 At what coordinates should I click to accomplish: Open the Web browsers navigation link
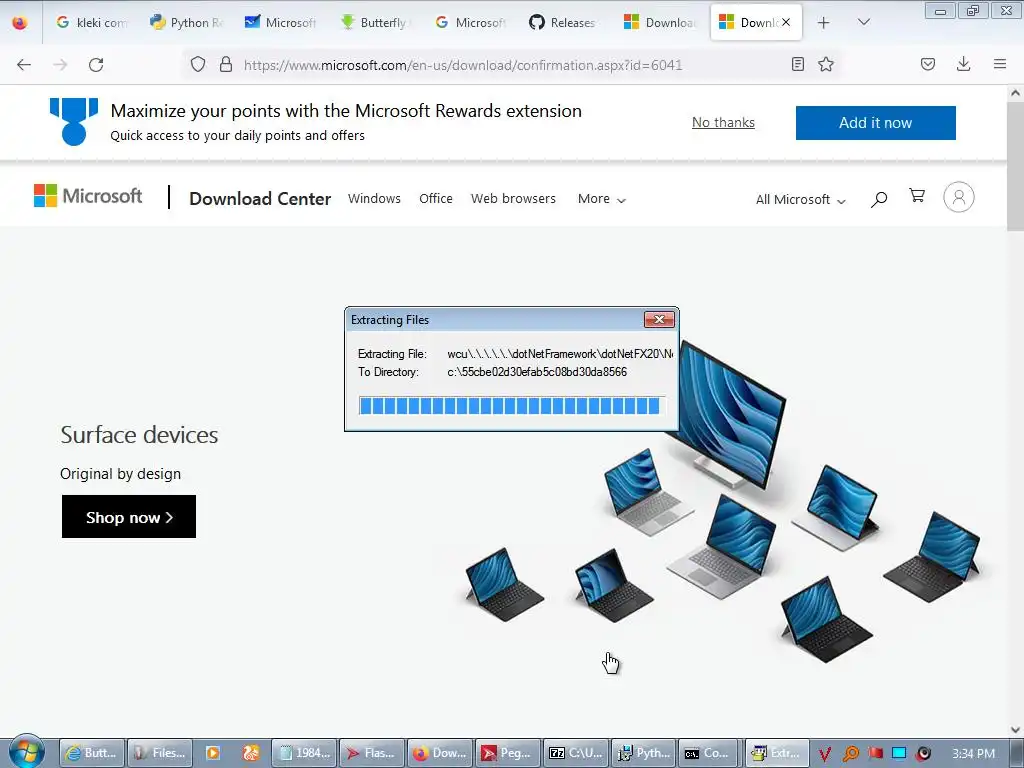[x=513, y=199]
